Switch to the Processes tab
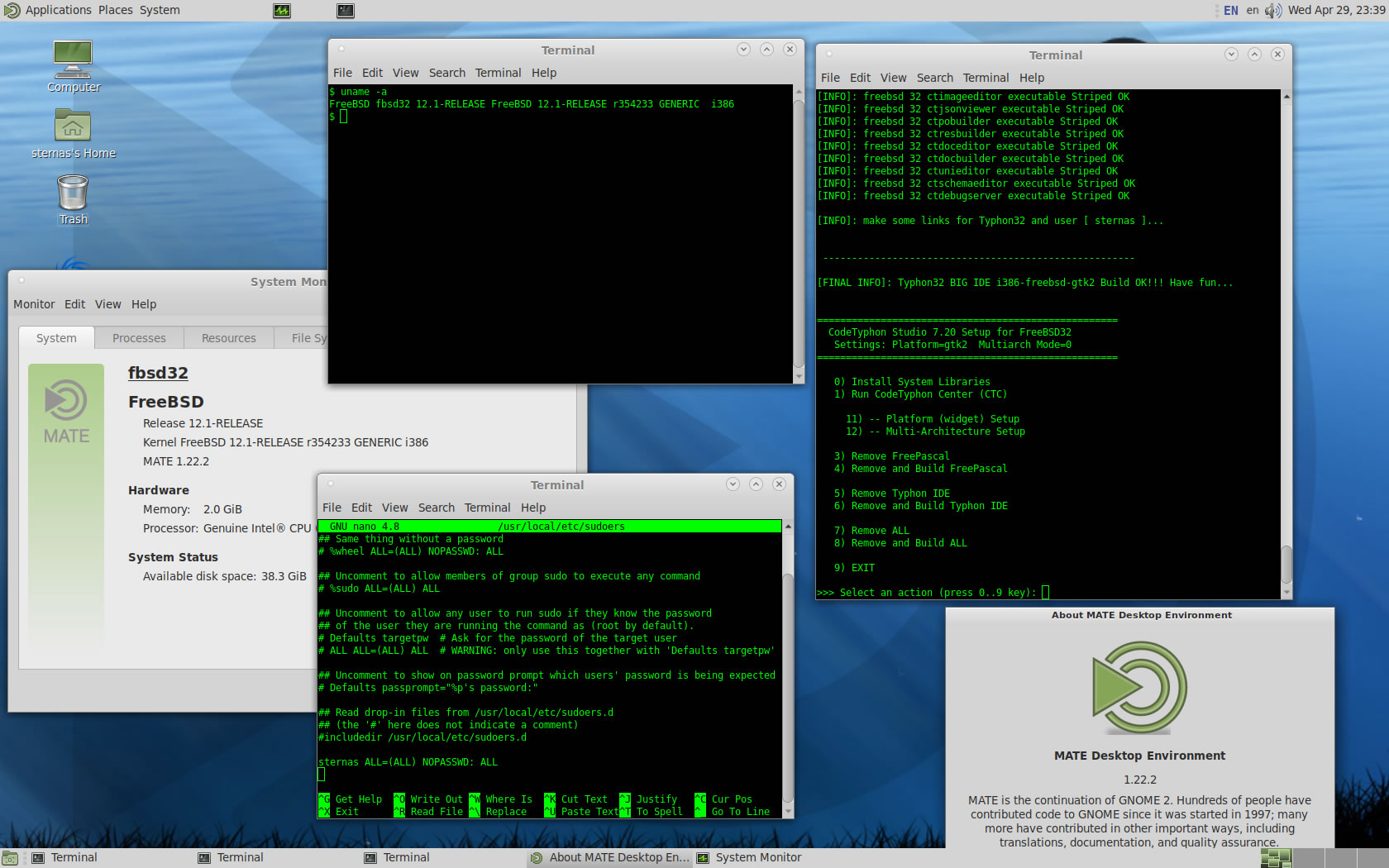 [x=139, y=338]
